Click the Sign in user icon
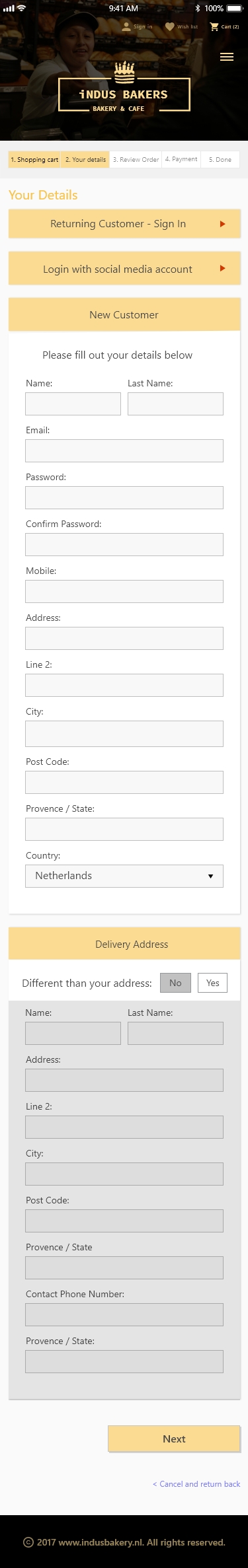Image resolution: width=248 pixels, height=1568 pixels. [x=126, y=26]
